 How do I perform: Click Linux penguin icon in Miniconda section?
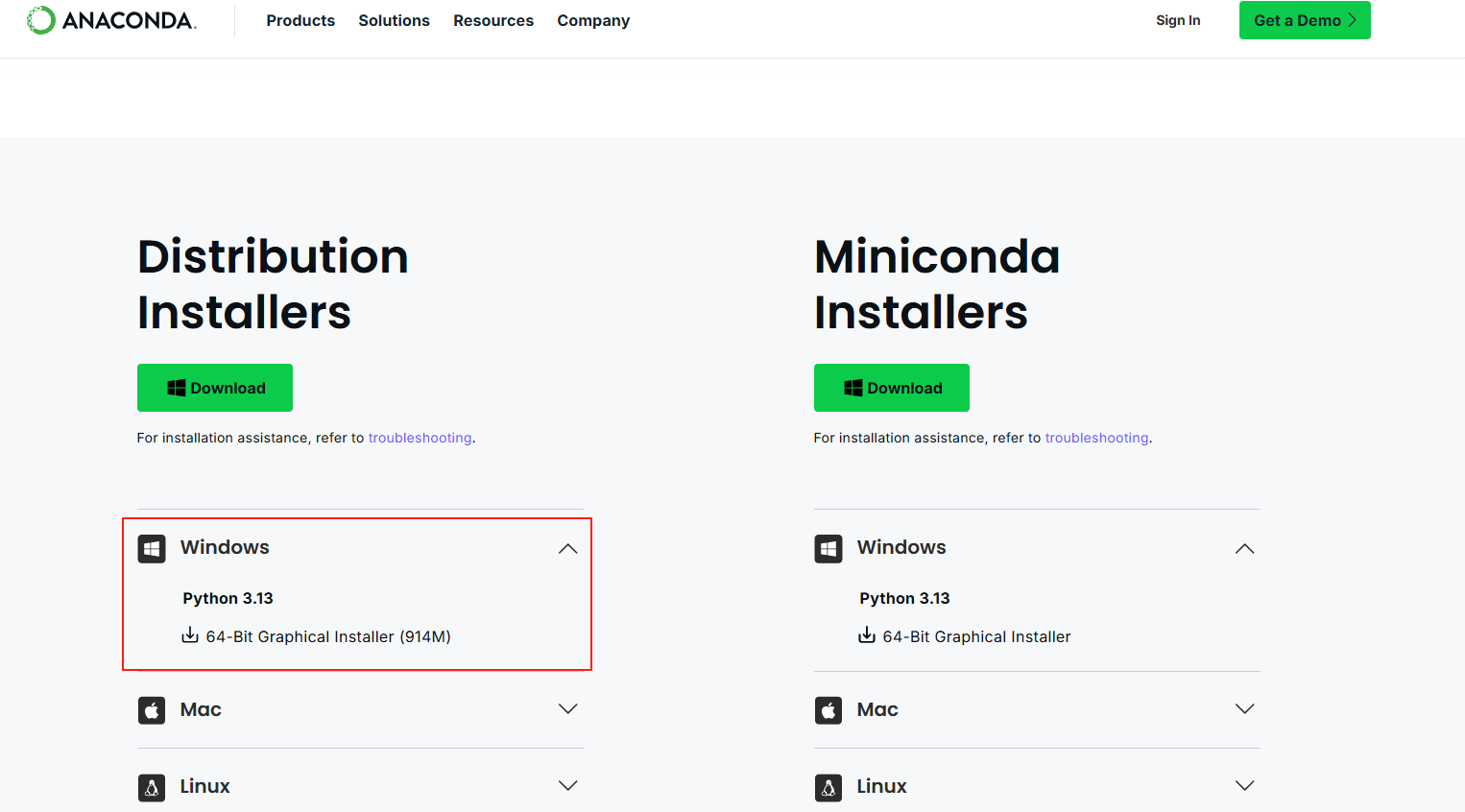829,788
